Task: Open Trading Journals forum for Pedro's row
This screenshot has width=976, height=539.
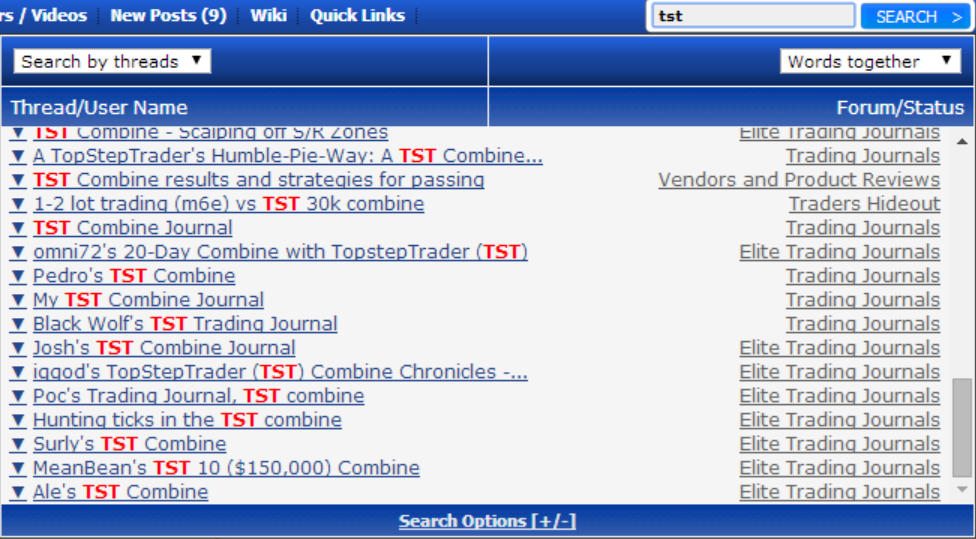Action: (x=863, y=276)
